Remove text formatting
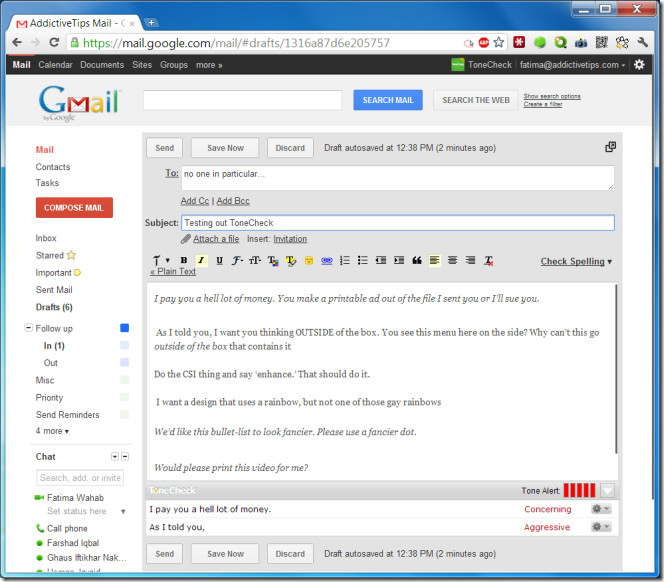 [x=488, y=261]
